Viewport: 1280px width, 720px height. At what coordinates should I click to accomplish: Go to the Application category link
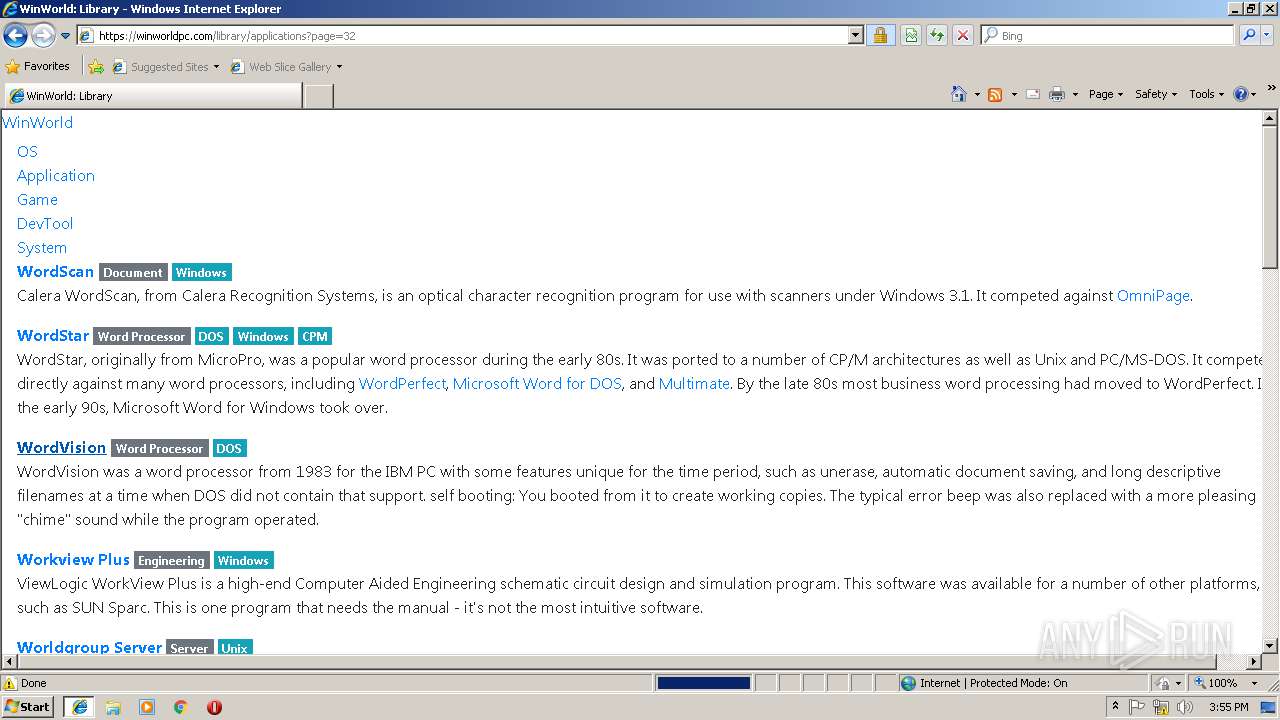pyautogui.click(x=56, y=176)
